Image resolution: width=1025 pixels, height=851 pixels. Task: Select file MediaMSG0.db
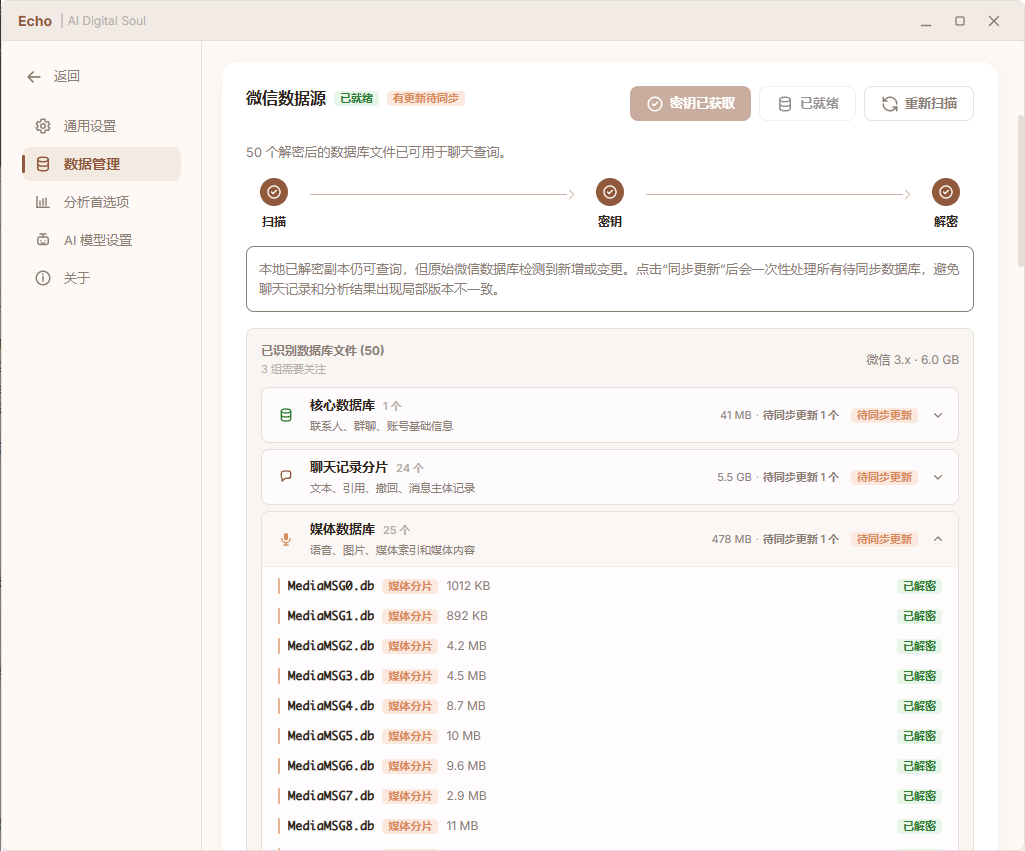[609, 586]
